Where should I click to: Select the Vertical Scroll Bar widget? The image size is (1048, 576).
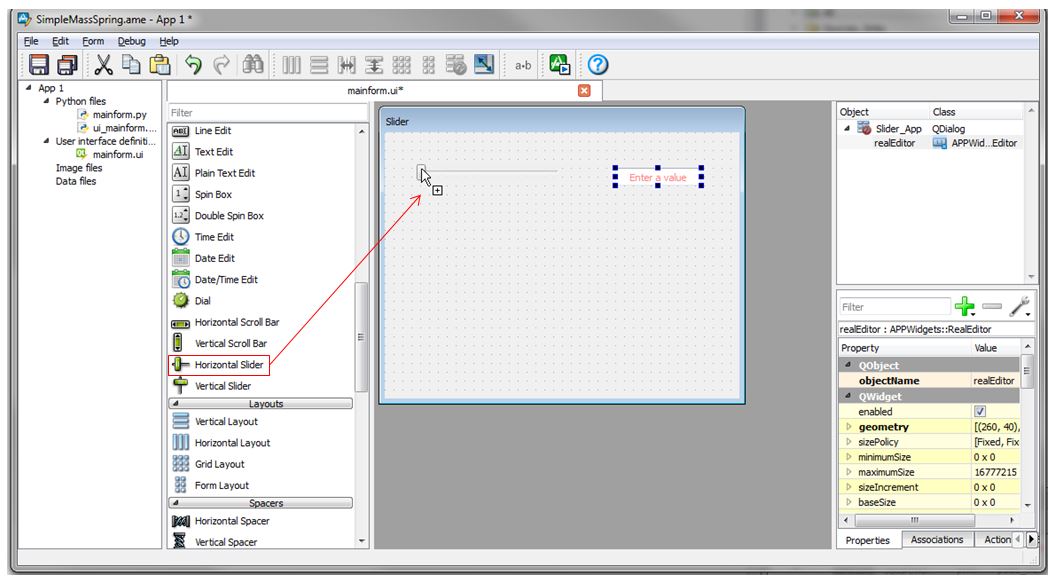pos(230,342)
